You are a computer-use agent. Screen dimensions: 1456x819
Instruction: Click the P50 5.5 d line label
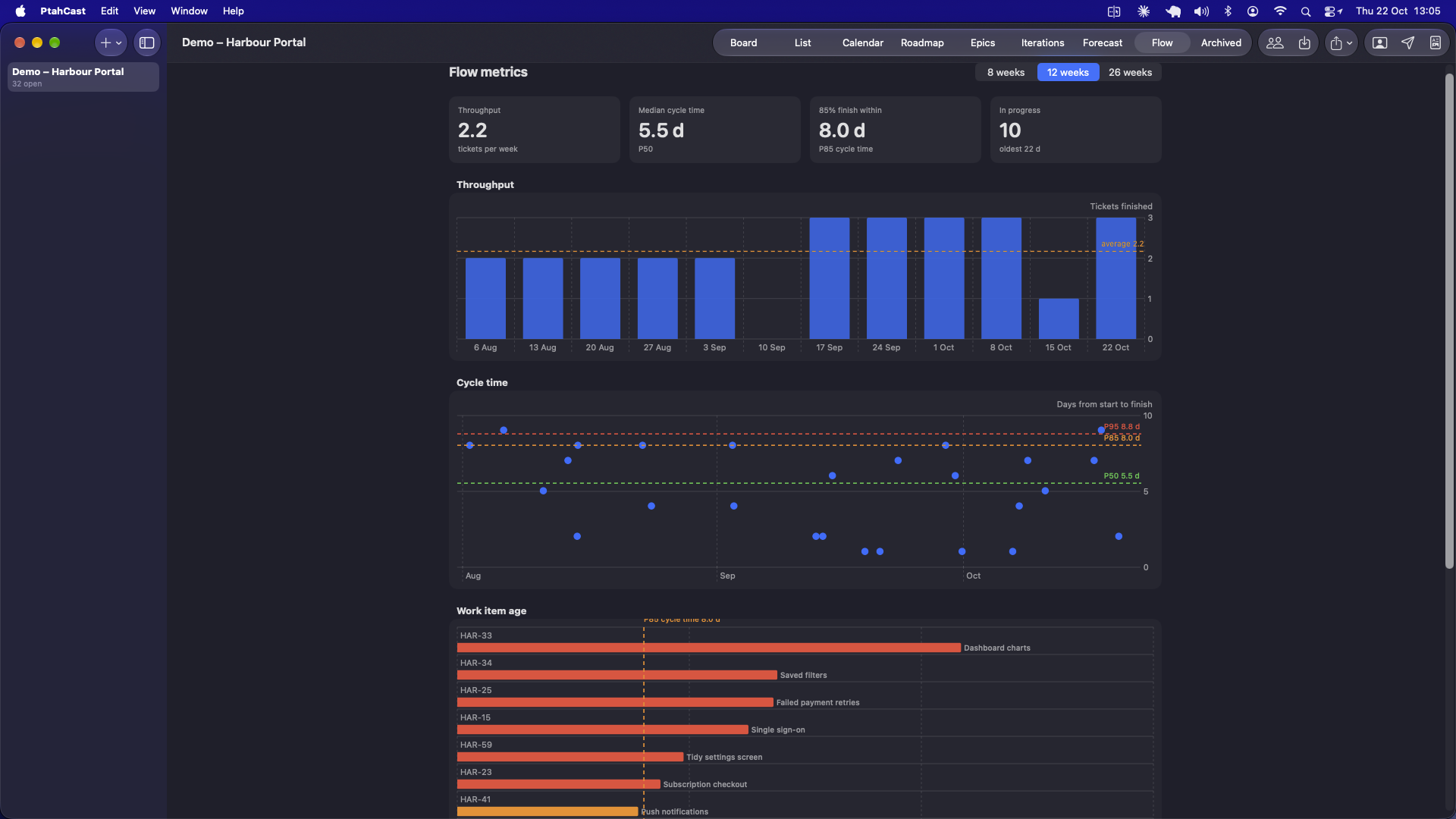1122,476
